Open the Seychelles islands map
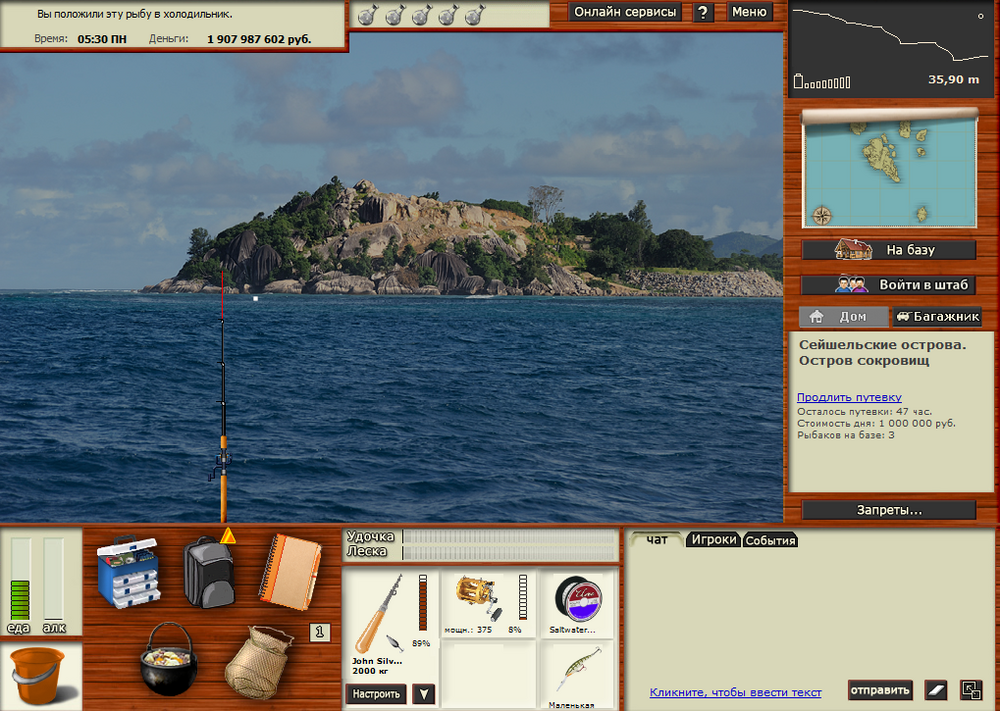This screenshot has width=1000, height=711. click(889, 169)
